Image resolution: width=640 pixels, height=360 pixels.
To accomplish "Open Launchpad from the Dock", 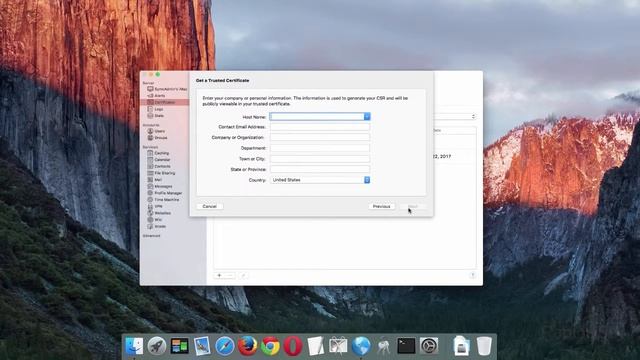I will point(157,346).
